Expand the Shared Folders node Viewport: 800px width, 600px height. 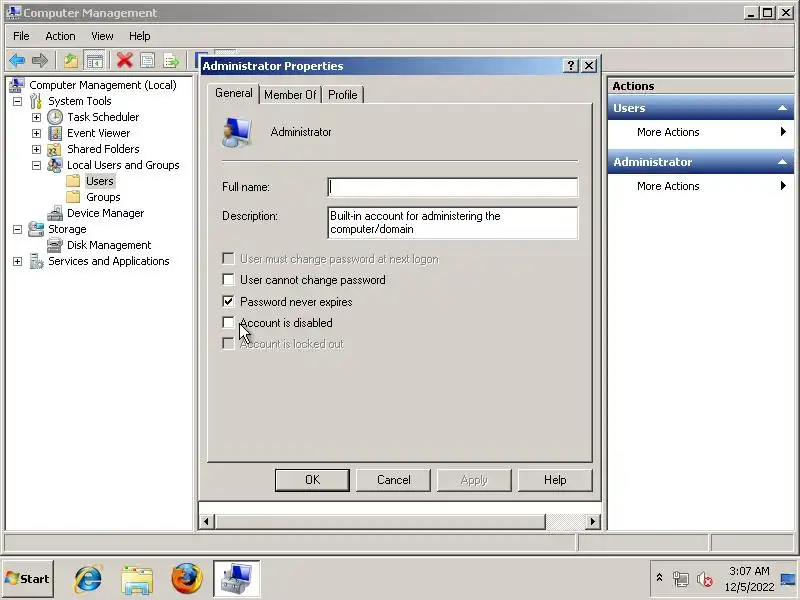point(36,149)
